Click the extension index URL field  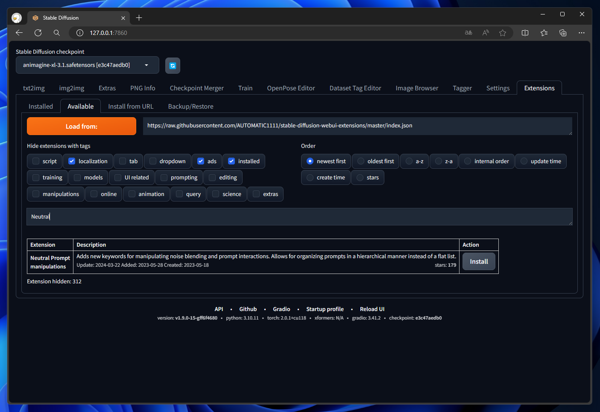click(x=357, y=126)
